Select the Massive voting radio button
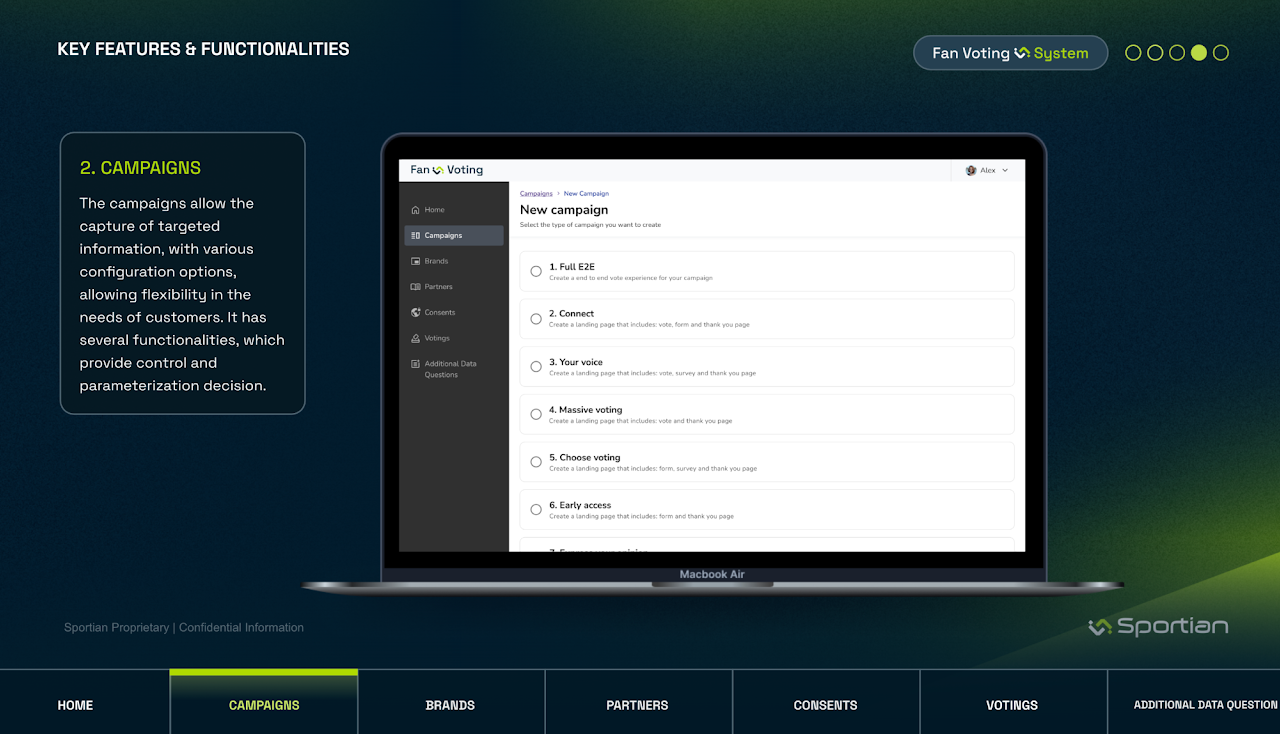Image resolution: width=1280 pixels, height=734 pixels. click(x=536, y=414)
